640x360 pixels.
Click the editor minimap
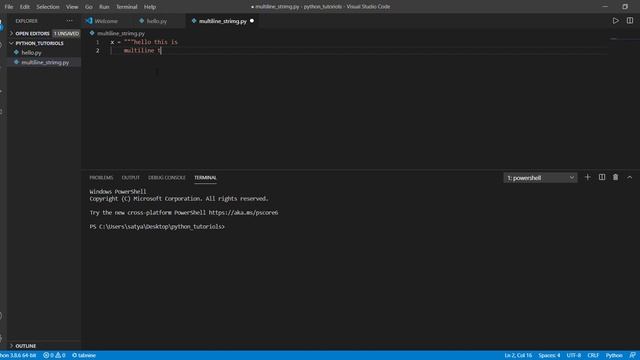[624, 39]
